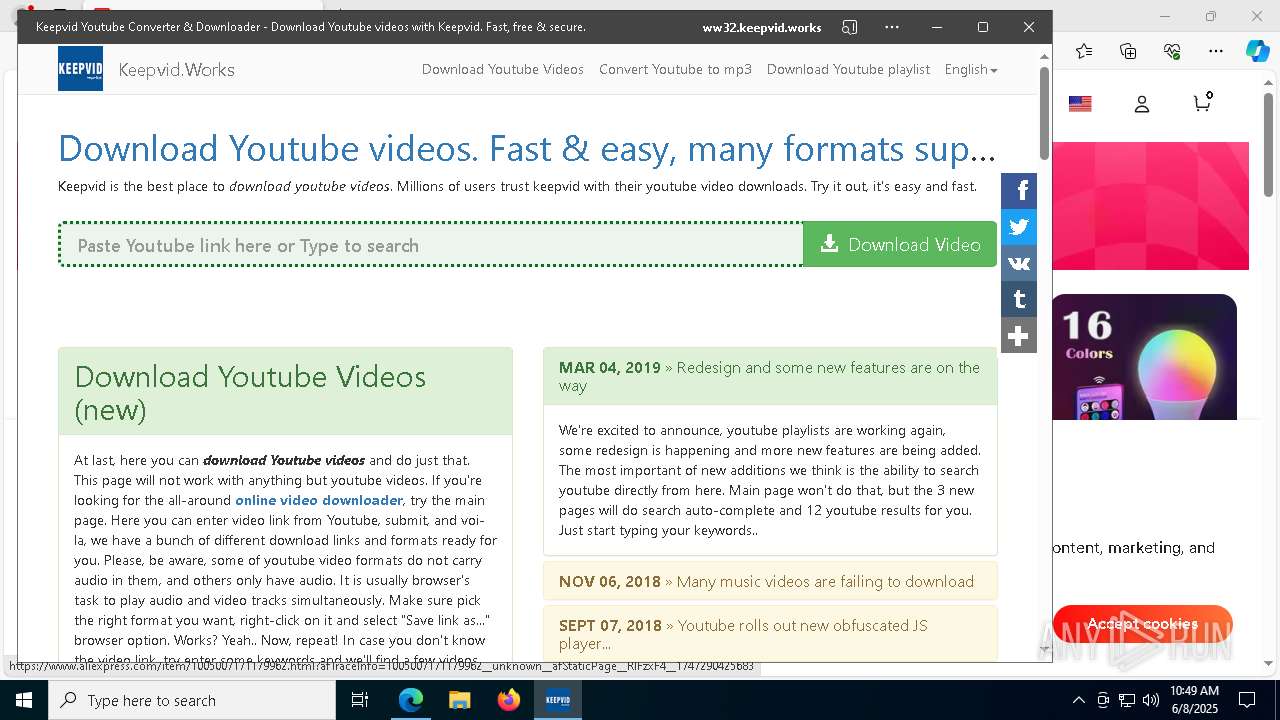Click the pink banner ad image
This screenshot has width=1280, height=720.
click(x=1150, y=206)
